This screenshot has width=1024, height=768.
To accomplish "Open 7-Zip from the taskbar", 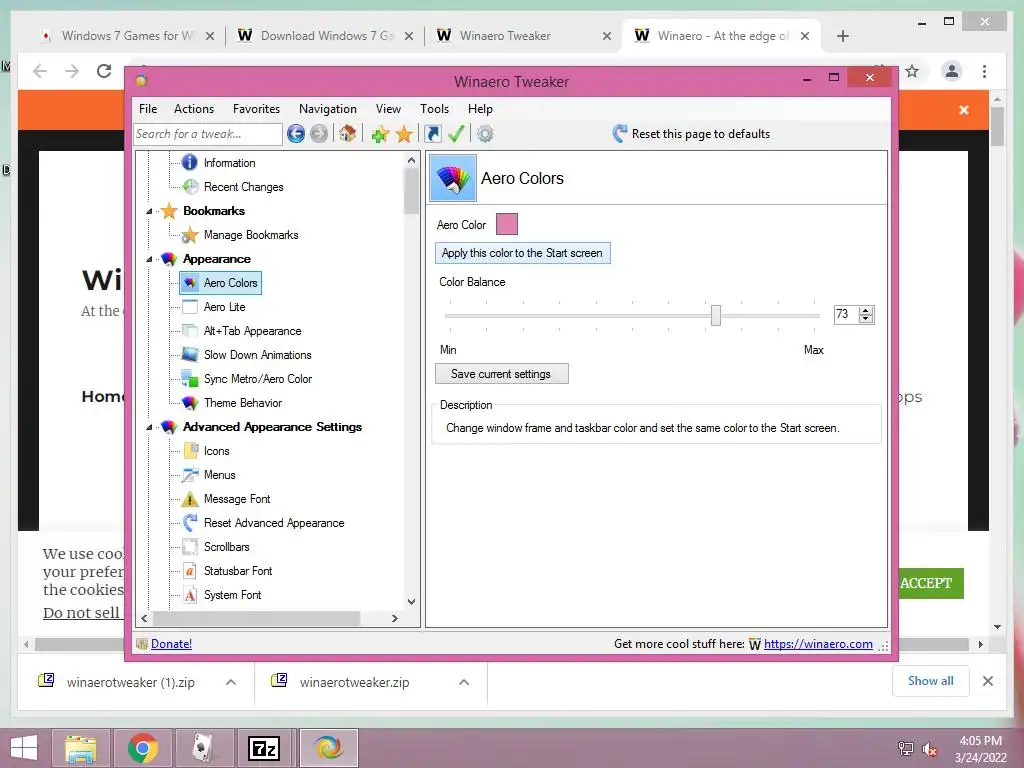I will coord(264,748).
